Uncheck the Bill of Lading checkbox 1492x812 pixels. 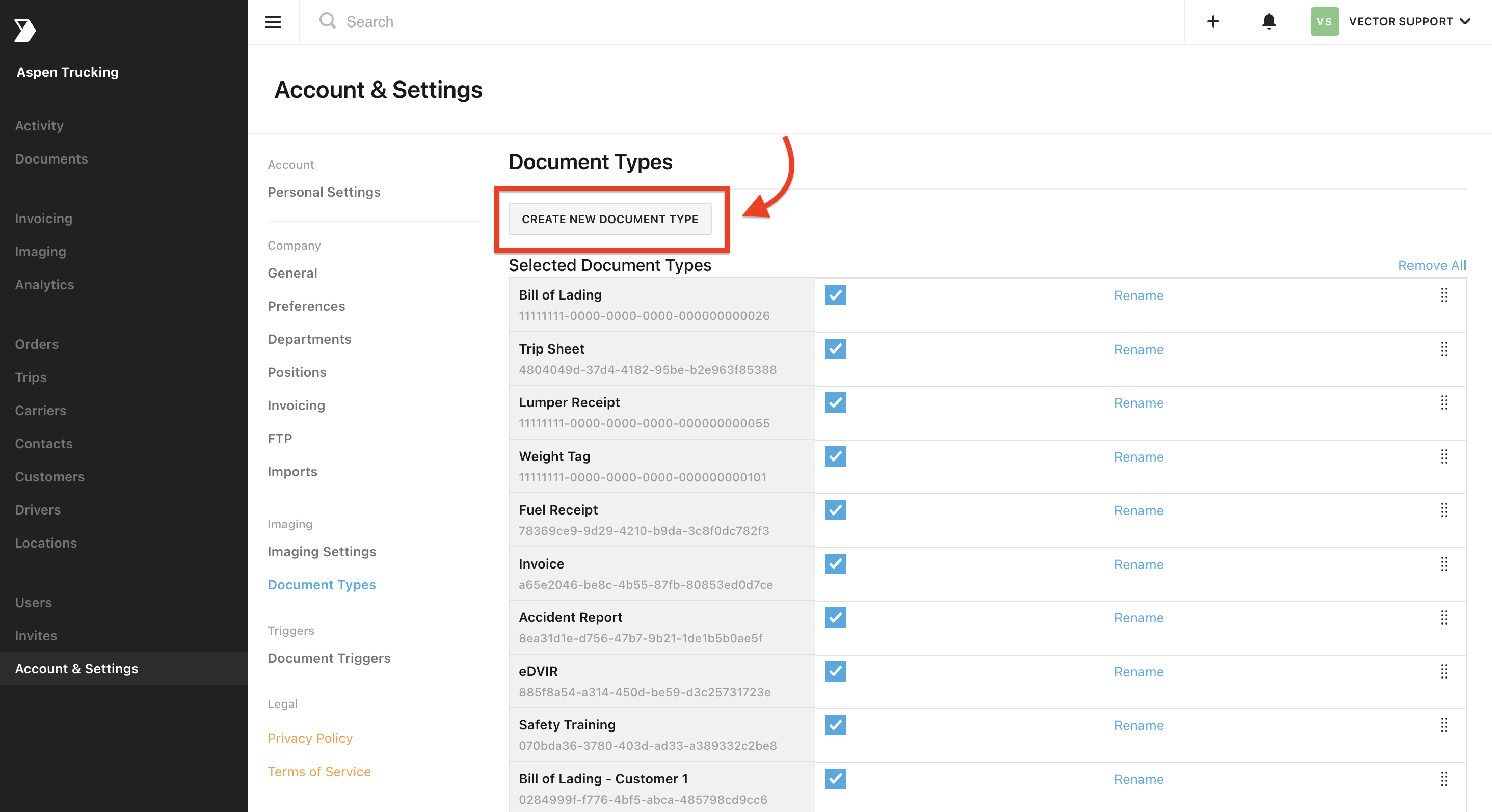835,295
